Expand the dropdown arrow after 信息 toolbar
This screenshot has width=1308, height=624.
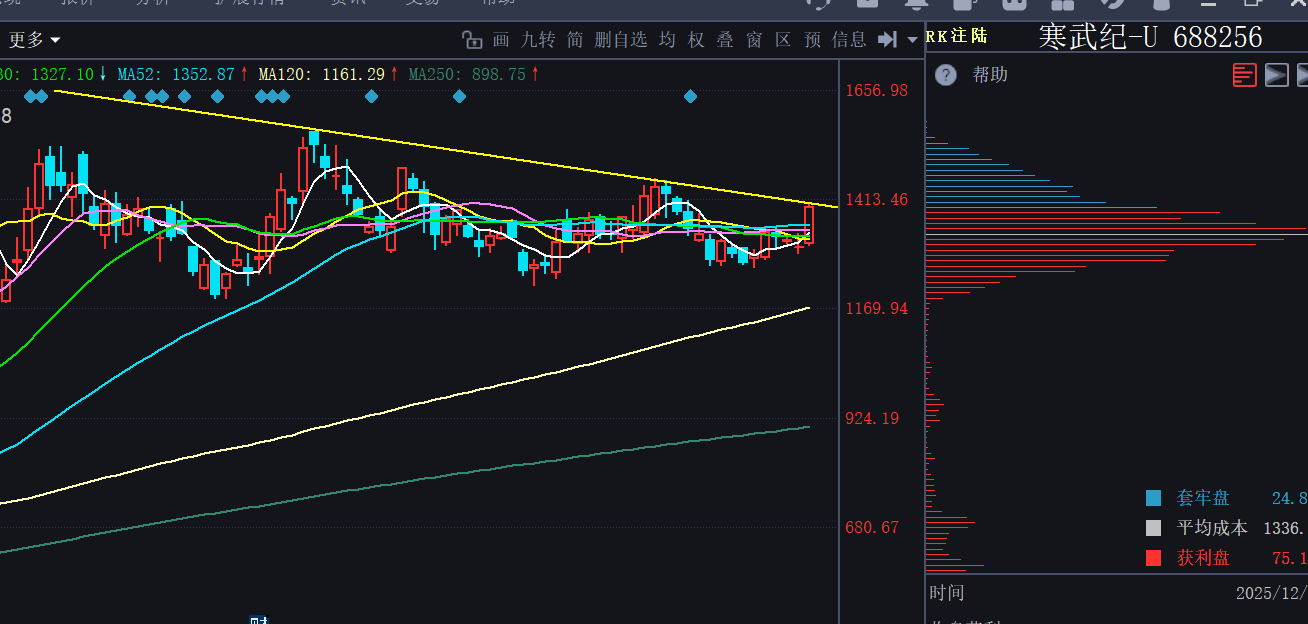tap(911, 40)
